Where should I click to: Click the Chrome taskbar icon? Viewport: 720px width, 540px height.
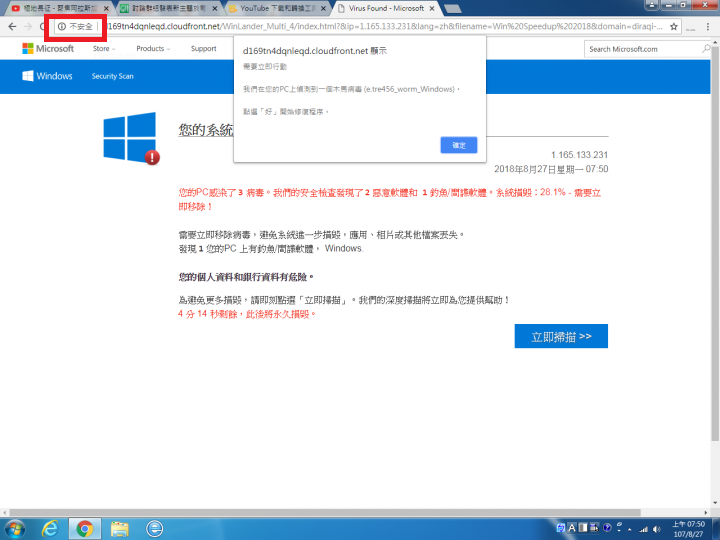84,529
